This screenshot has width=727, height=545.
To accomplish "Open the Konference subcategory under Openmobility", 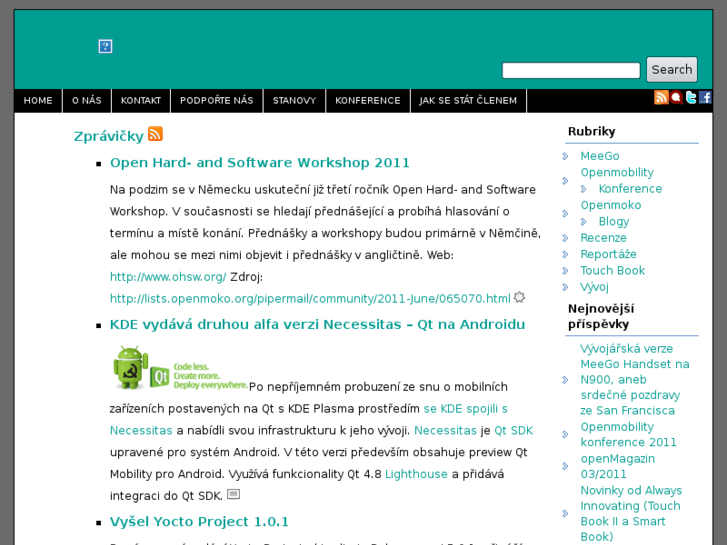I will (630, 189).
